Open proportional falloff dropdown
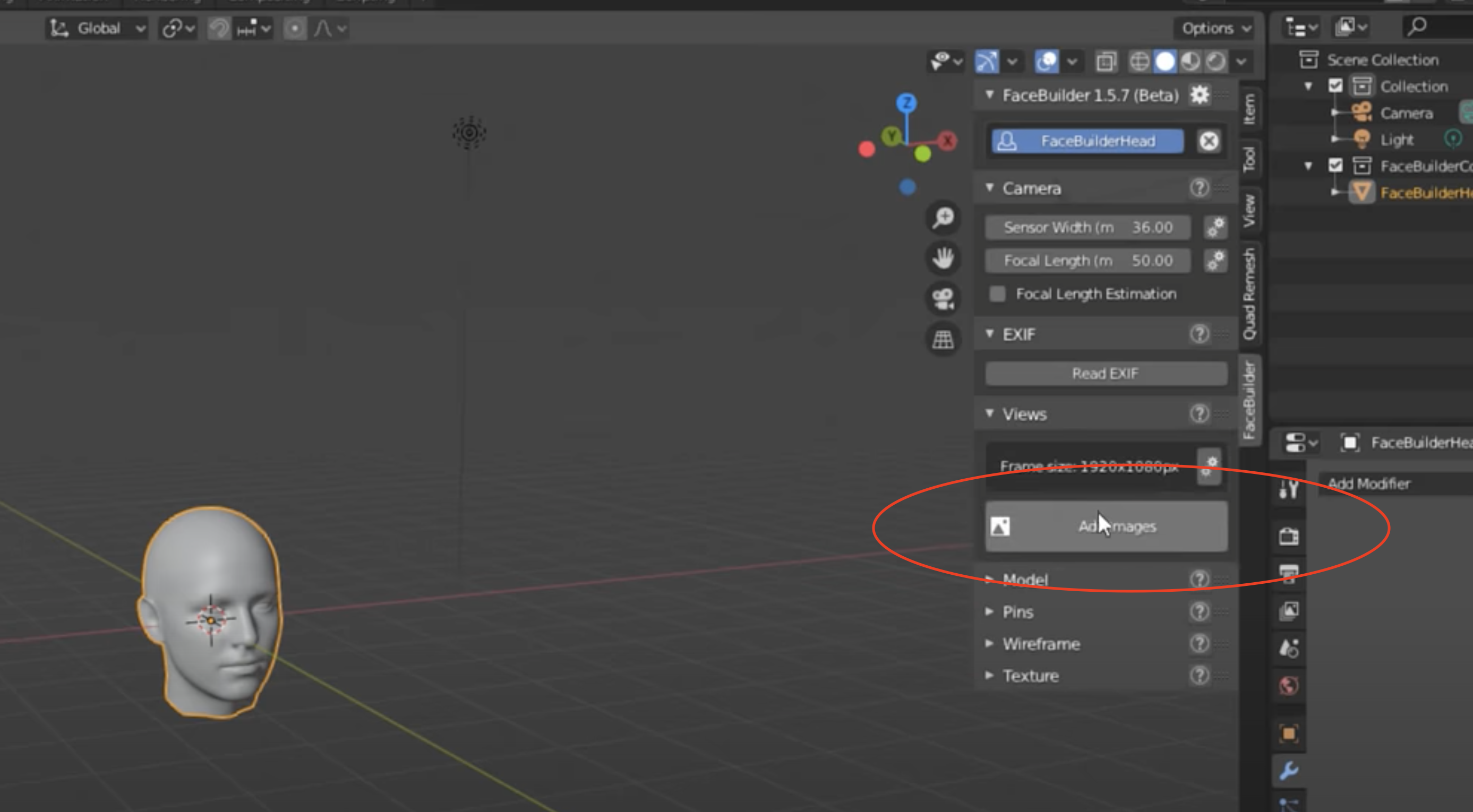The height and width of the screenshot is (812, 1473). [x=329, y=28]
